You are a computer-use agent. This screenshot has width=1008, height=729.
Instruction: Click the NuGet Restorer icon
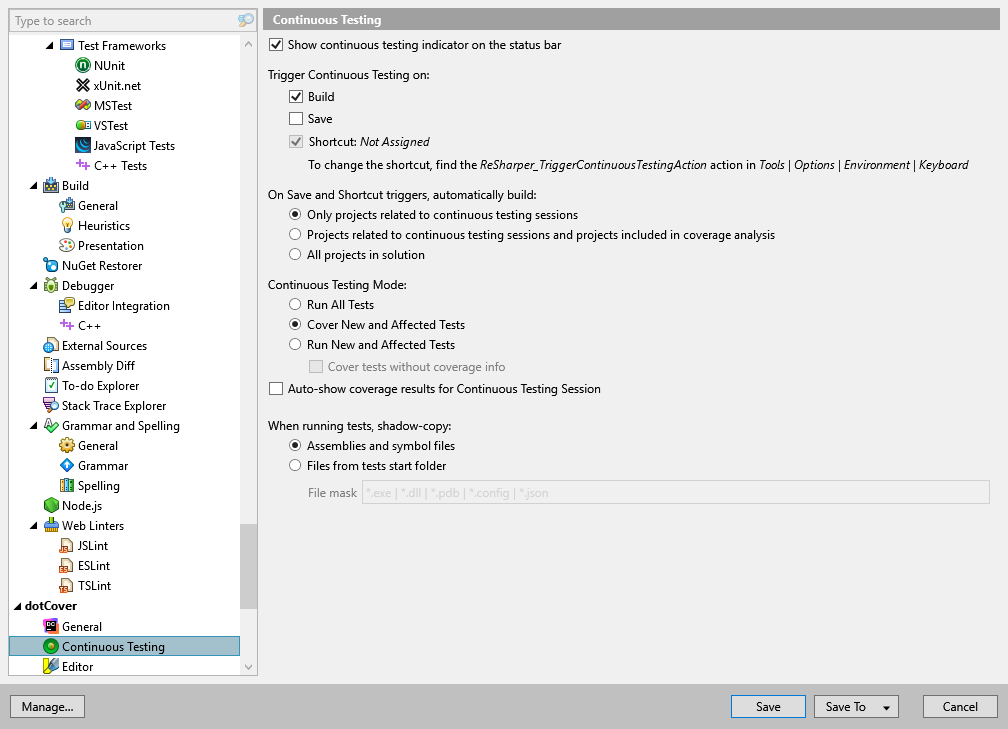[51, 266]
